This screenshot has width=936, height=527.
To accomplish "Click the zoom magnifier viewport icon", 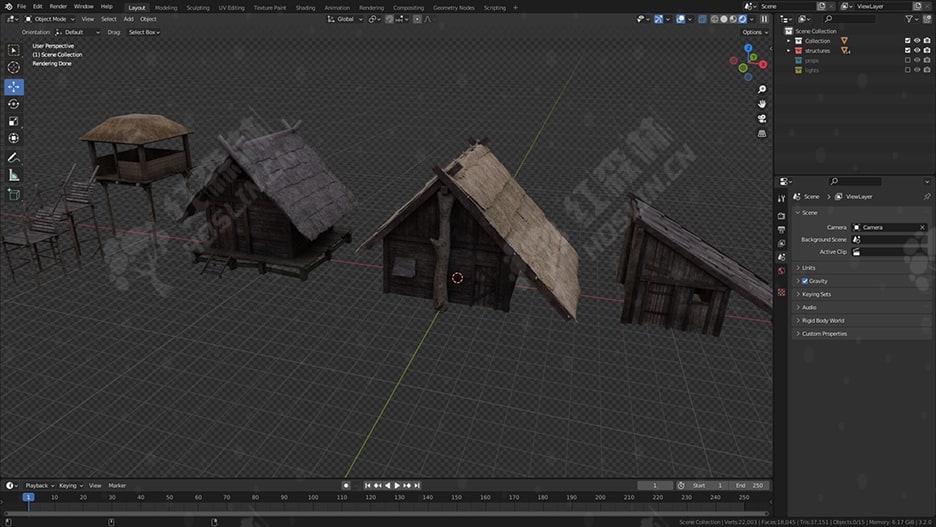I will pyautogui.click(x=762, y=89).
